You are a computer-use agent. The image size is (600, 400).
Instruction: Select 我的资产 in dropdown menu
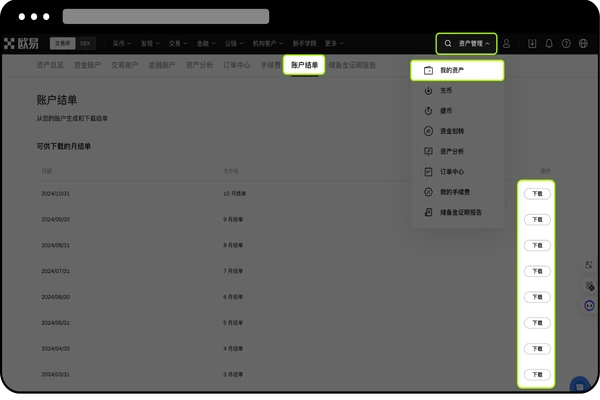457,70
